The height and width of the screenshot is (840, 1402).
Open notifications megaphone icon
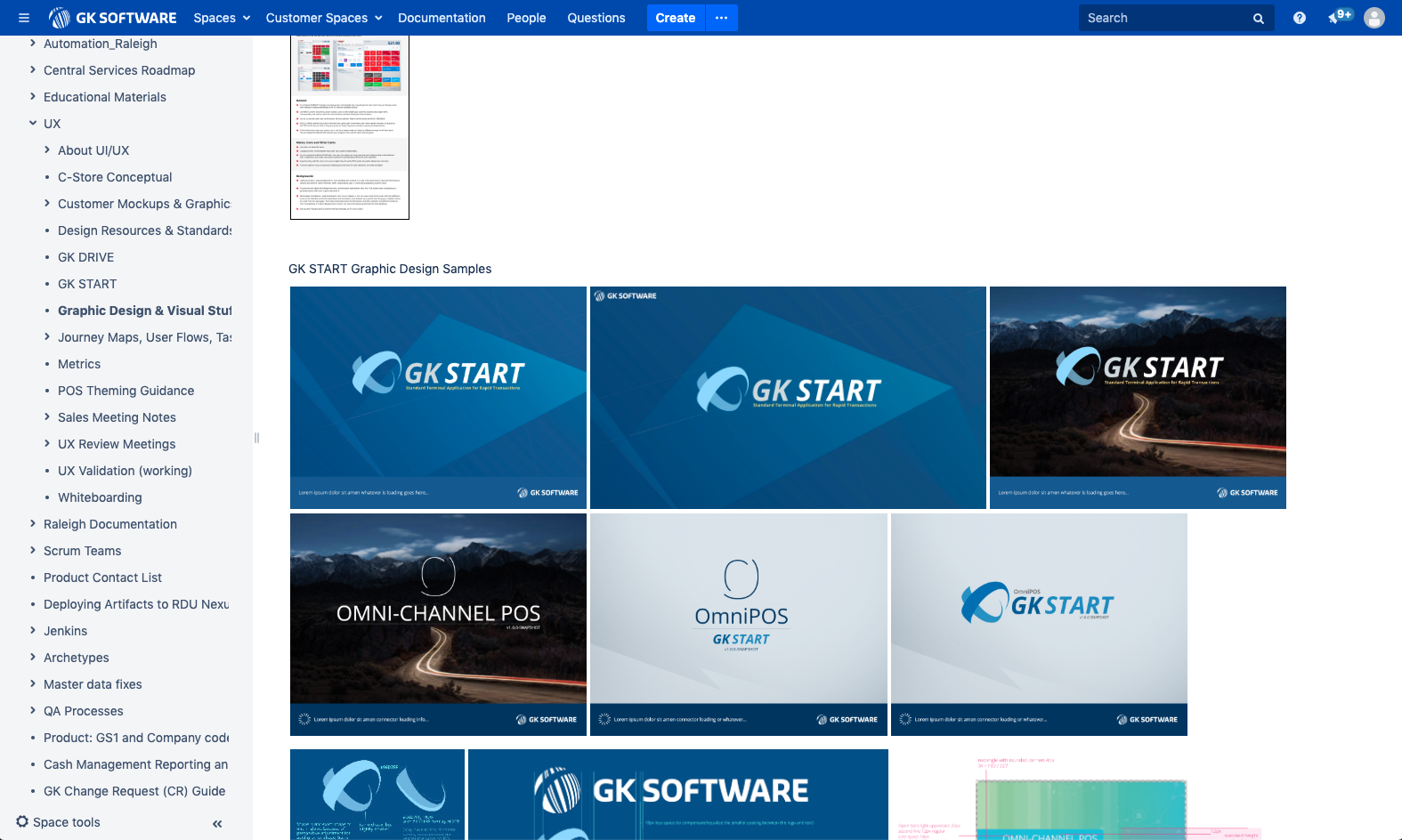[1337, 18]
